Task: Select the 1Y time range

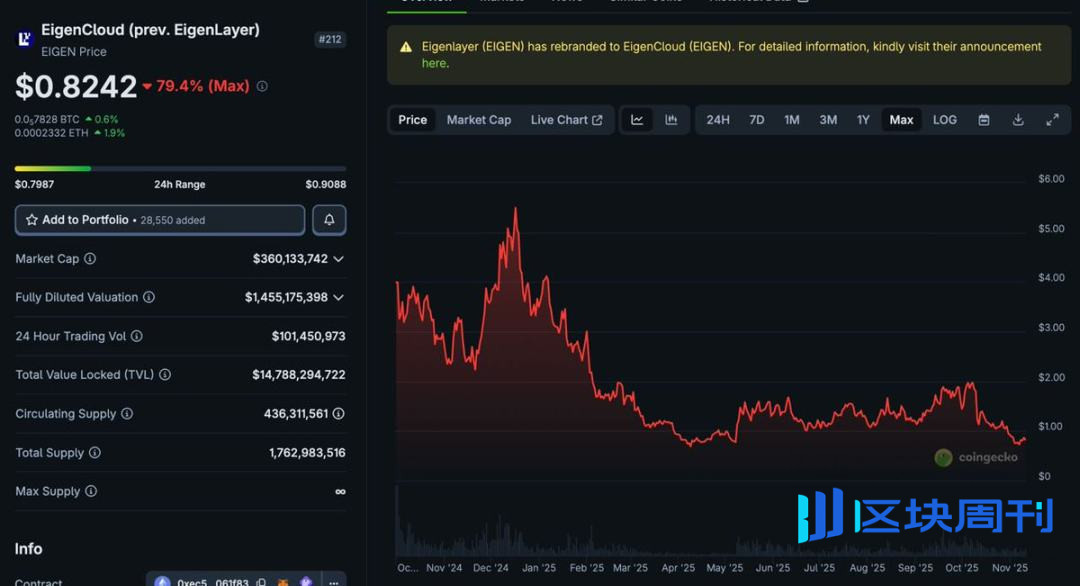Action: [863, 120]
